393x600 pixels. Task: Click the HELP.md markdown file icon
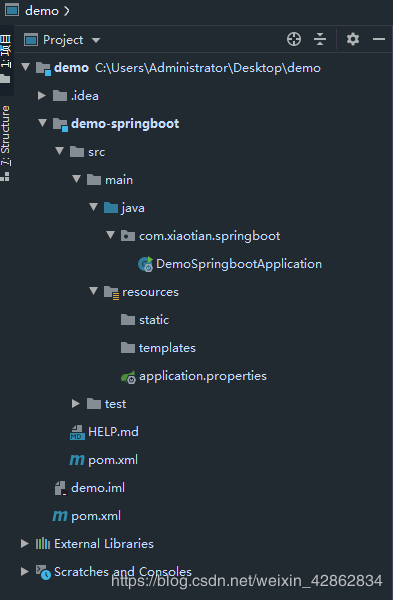pos(77,432)
